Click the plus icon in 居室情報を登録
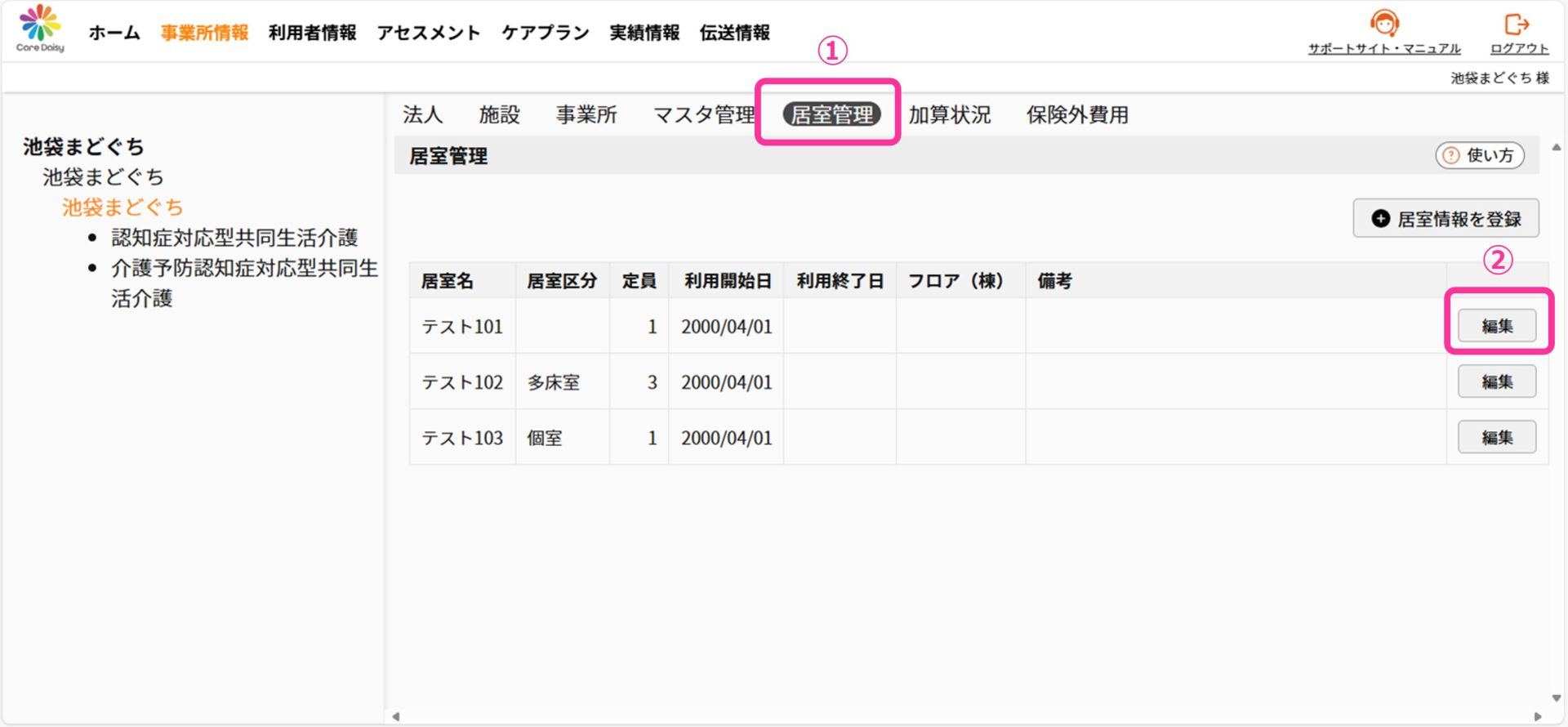 (1380, 218)
